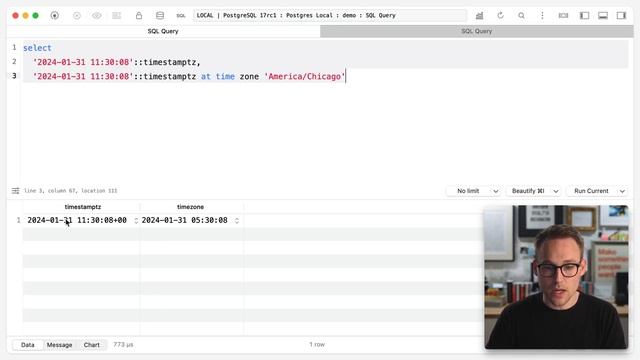Click the timezone column header

point(190,207)
